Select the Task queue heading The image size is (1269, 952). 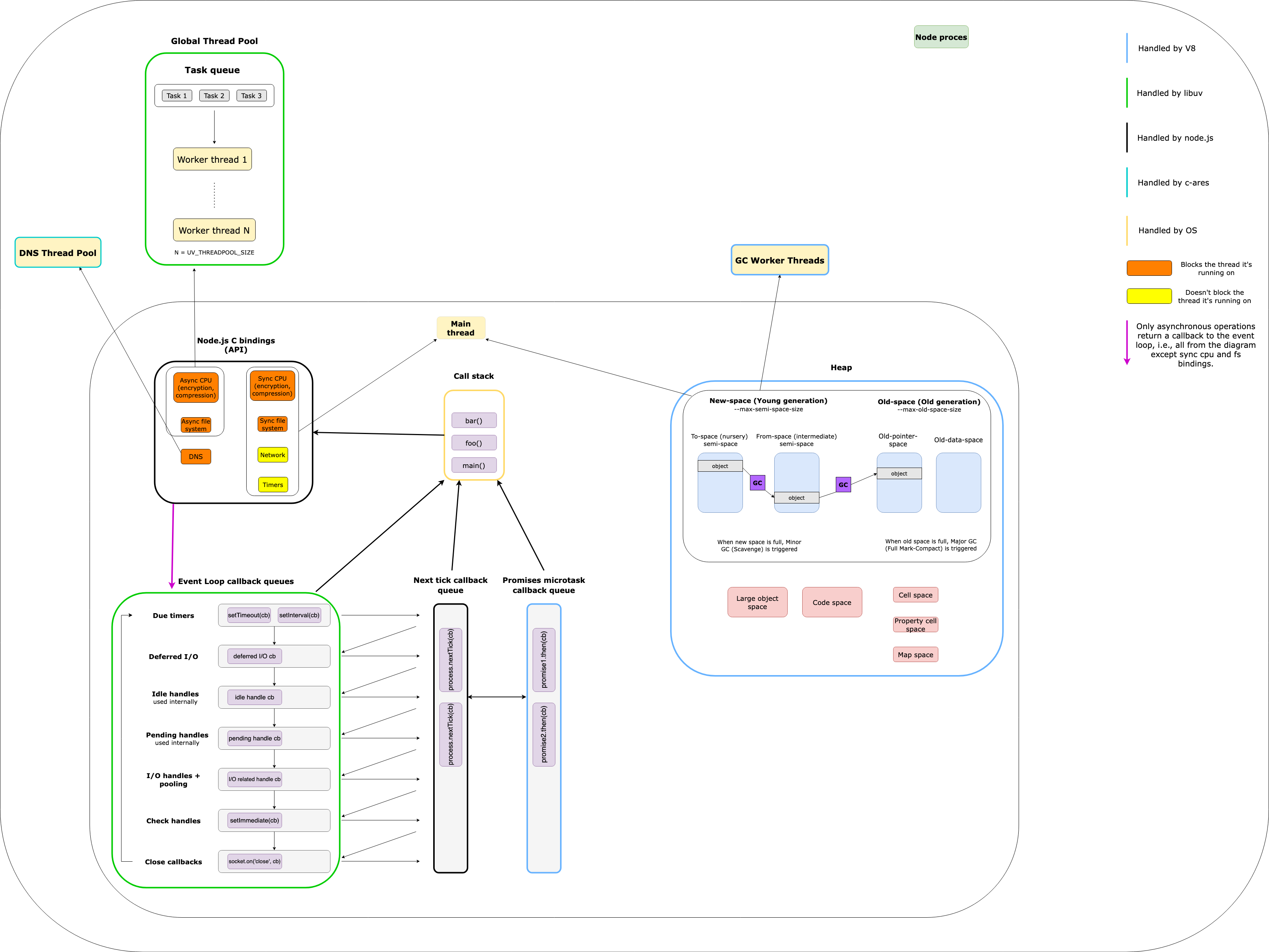coord(212,70)
